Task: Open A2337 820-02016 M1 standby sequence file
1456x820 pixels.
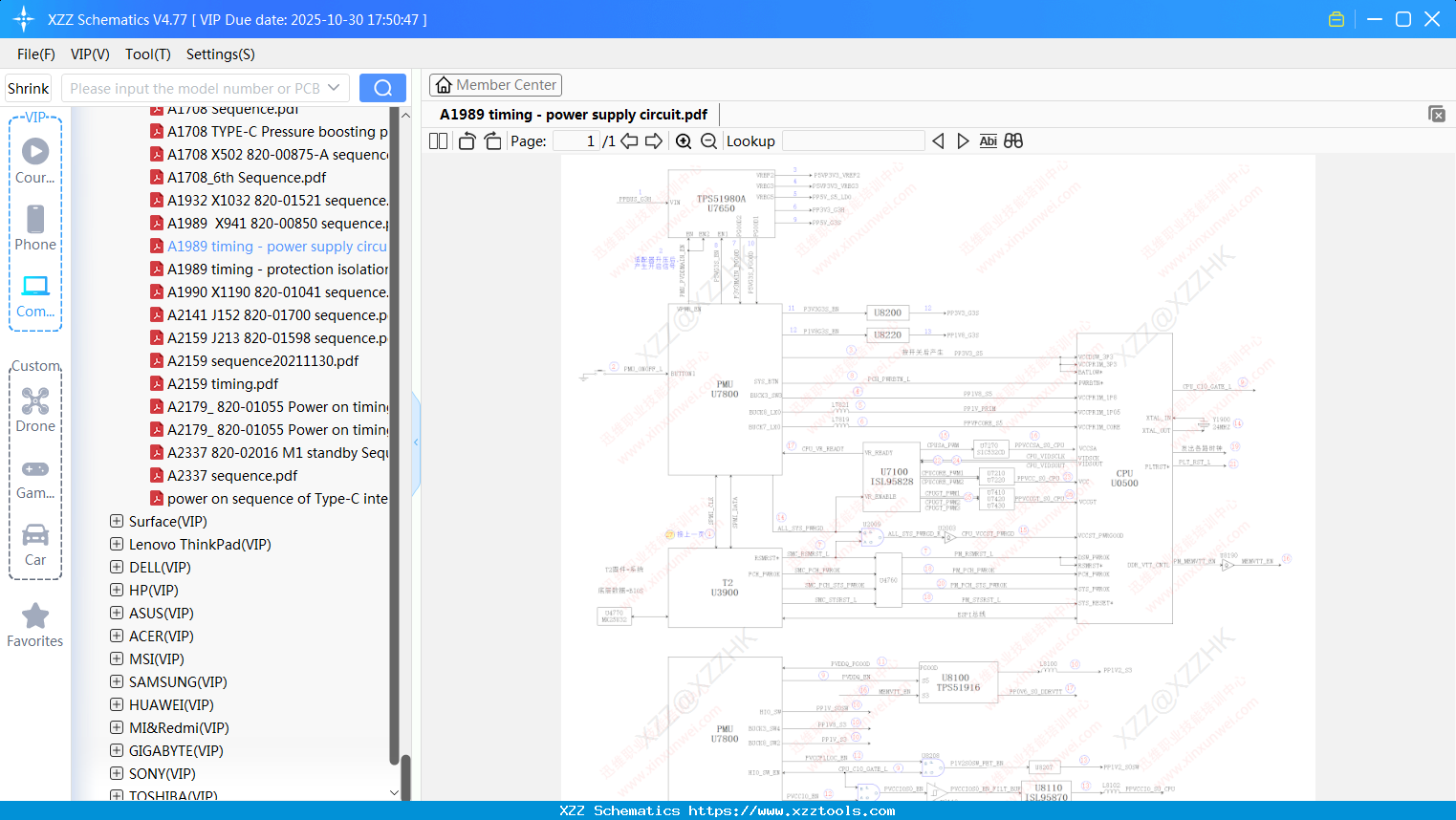Action: (277, 452)
